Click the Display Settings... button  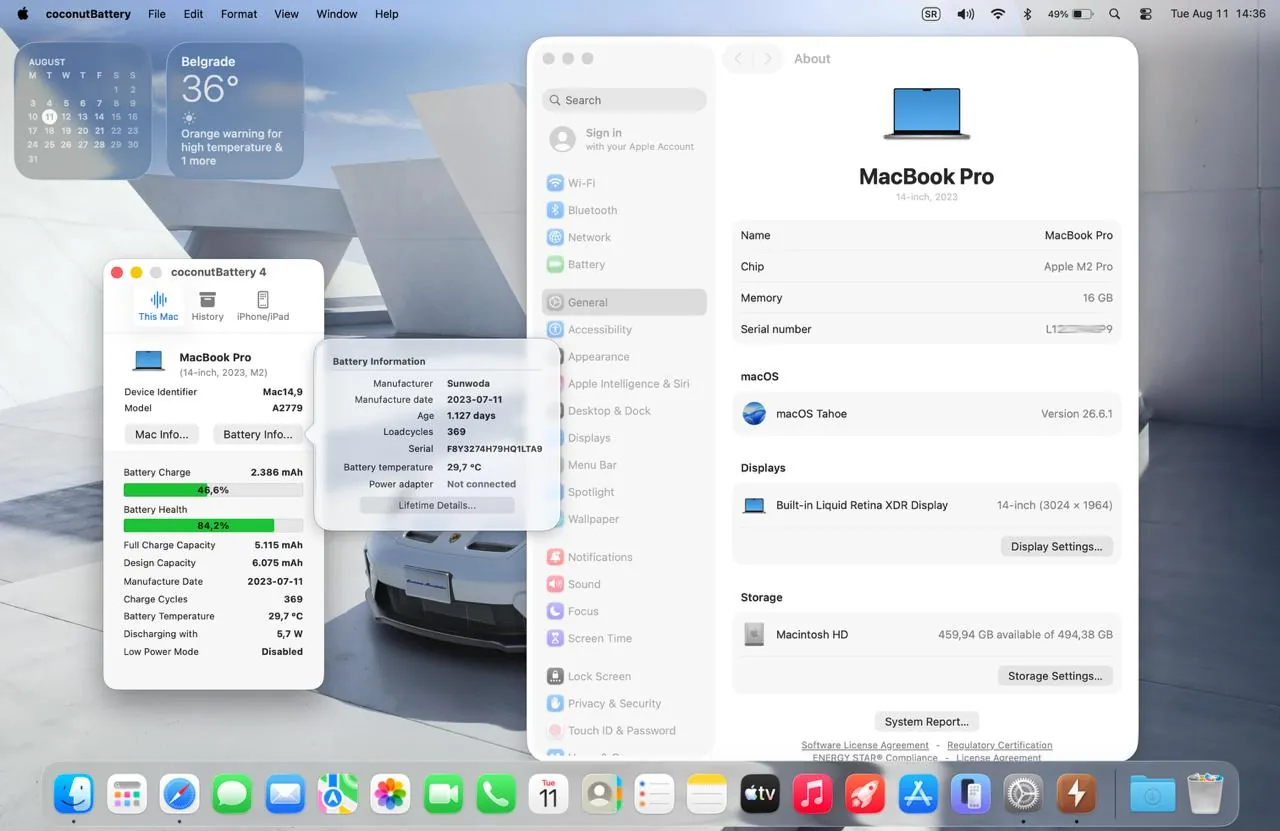tap(1056, 547)
